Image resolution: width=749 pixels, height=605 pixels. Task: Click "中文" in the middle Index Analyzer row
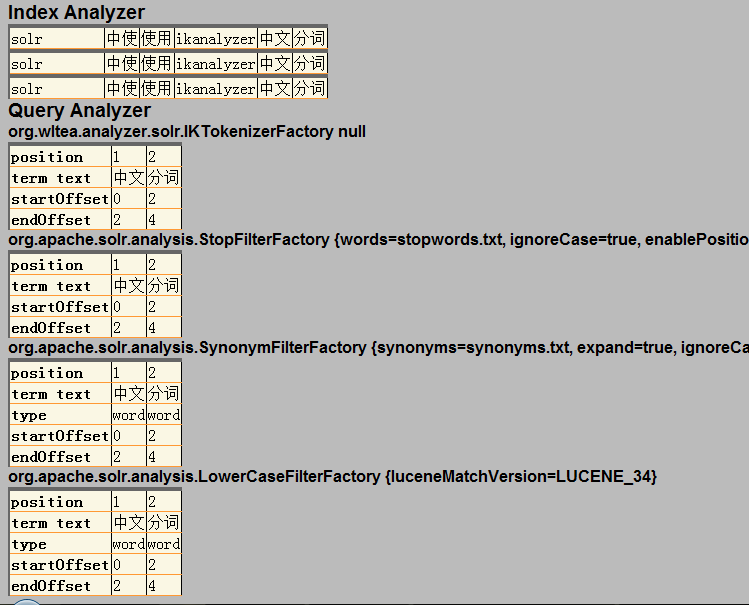[x=275, y=64]
